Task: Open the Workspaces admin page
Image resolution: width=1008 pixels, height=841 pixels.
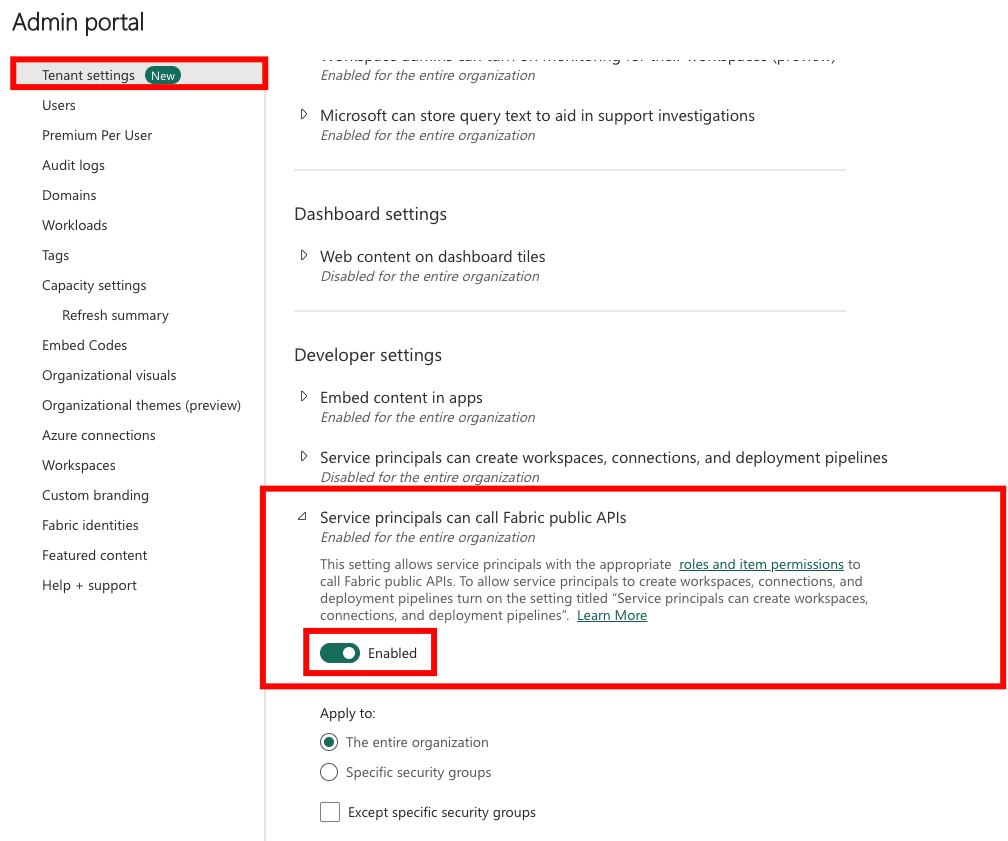Action: [x=78, y=465]
